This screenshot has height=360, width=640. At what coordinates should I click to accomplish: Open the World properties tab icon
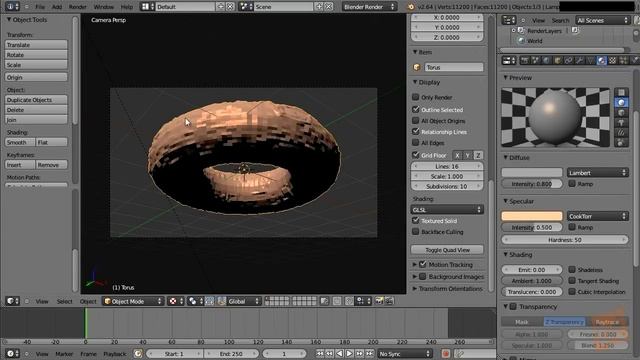click(x=547, y=60)
